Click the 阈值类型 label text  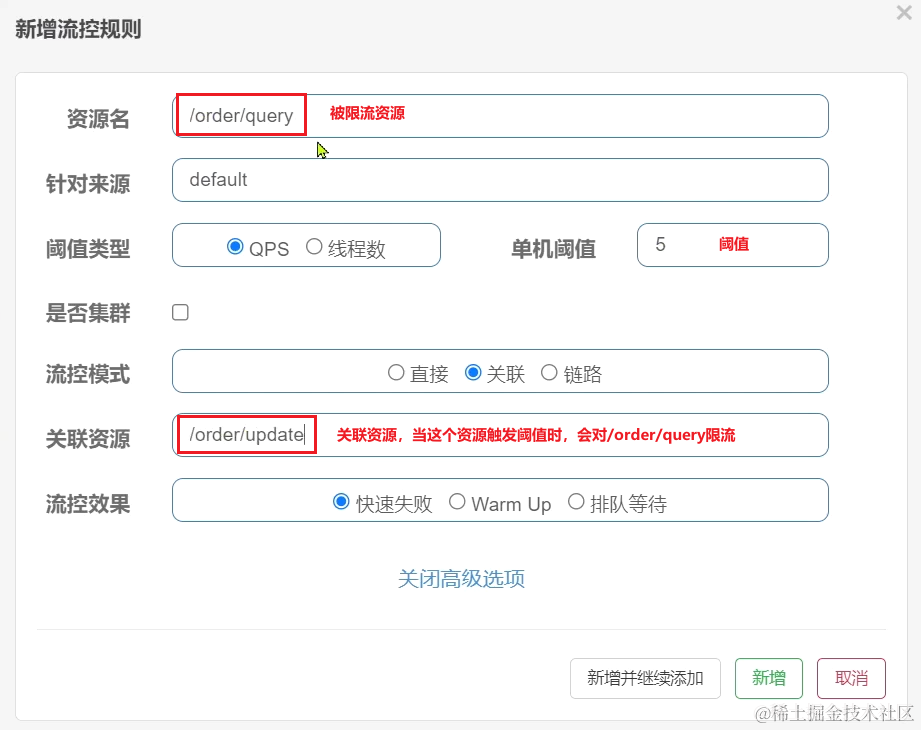pos(88,249)
